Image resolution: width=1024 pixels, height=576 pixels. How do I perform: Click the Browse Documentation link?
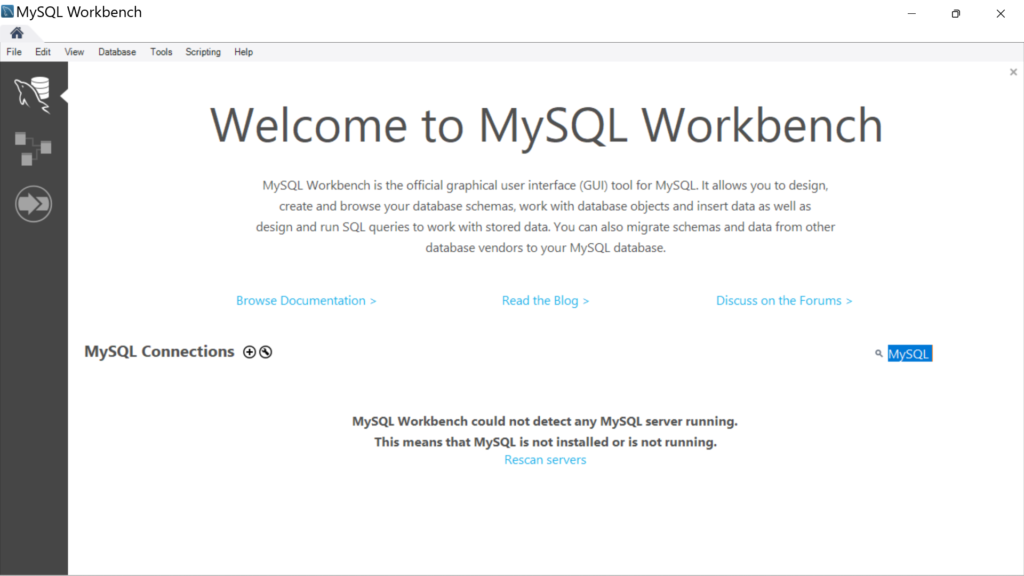click(x=306, y=300)
